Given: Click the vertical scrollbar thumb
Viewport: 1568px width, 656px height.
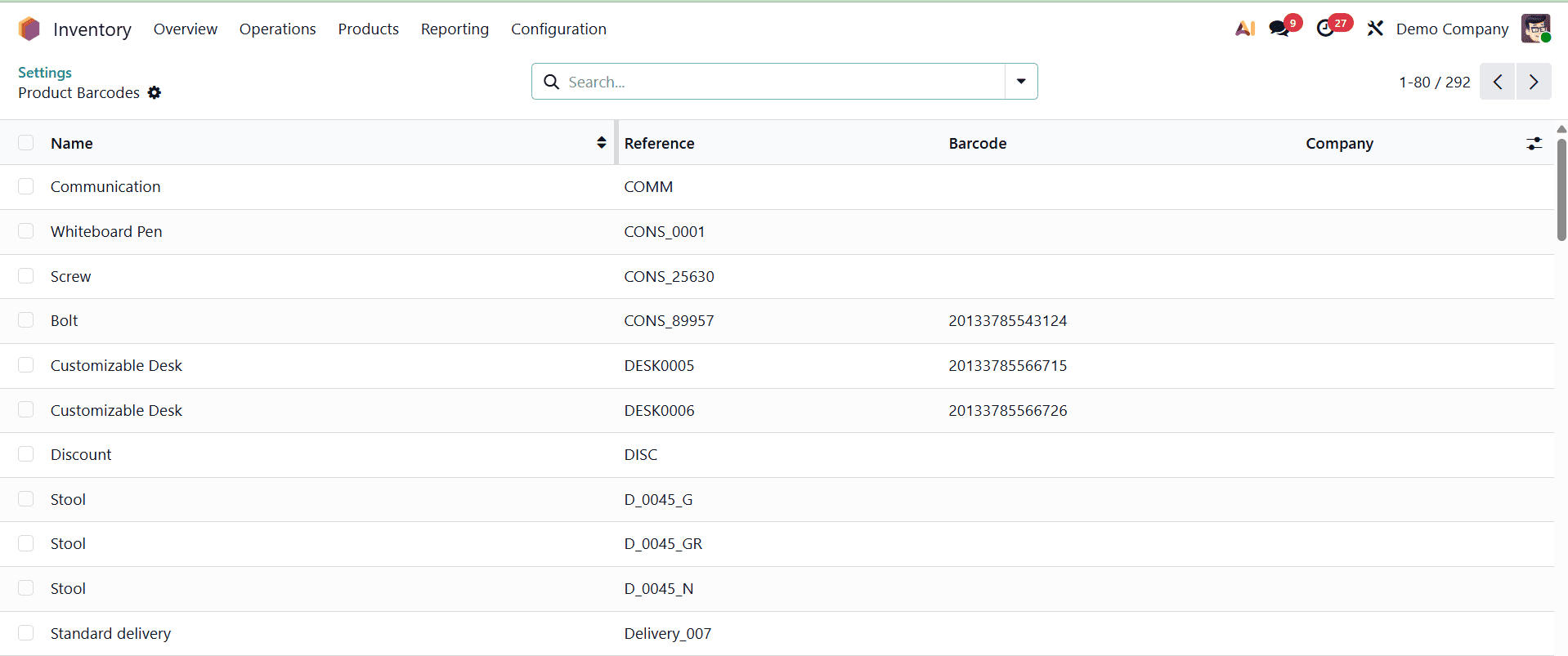Looking at the screenshot, I should 1561,190.
